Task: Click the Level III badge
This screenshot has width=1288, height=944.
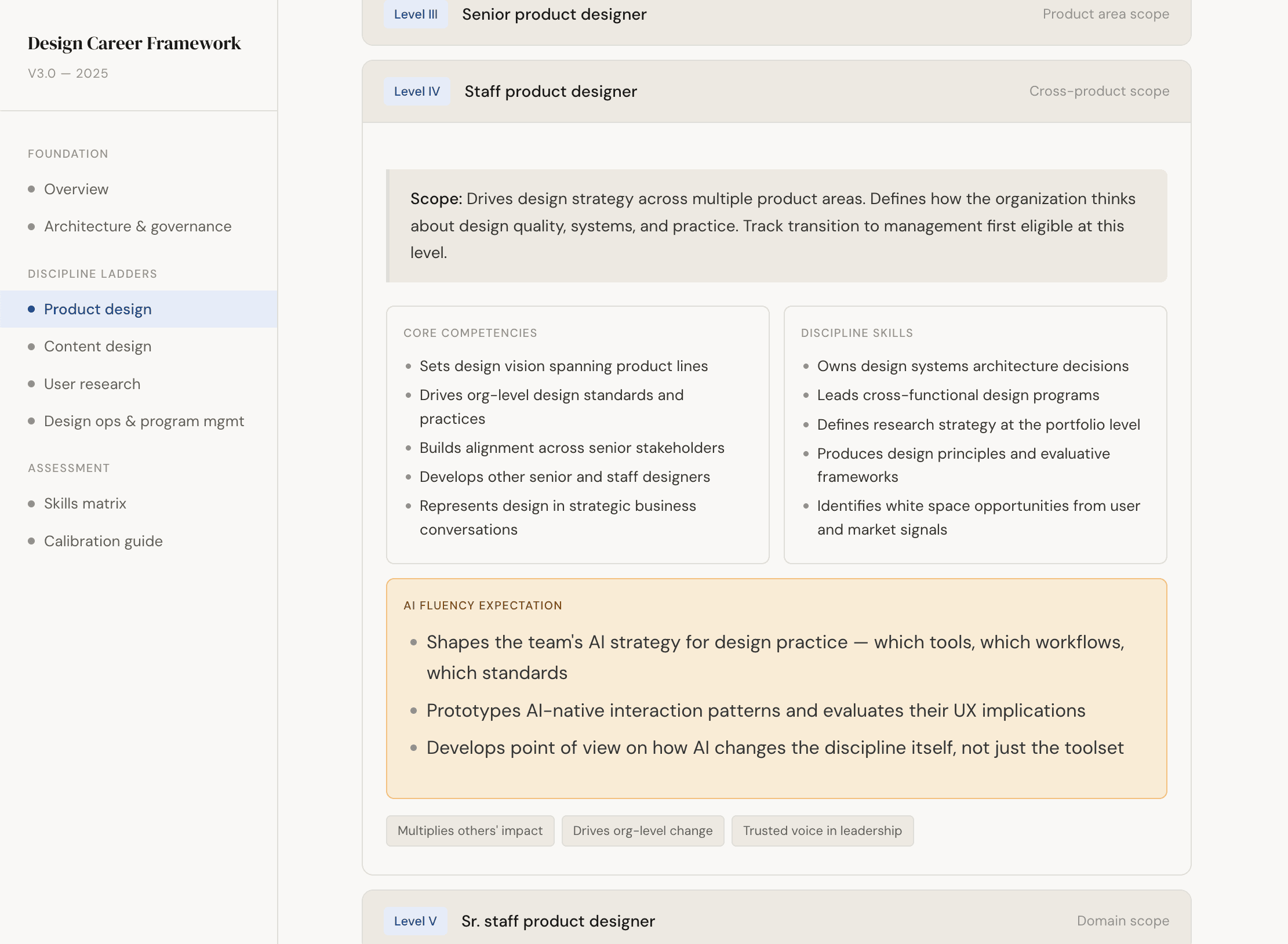Action: (x=416, y=14)
